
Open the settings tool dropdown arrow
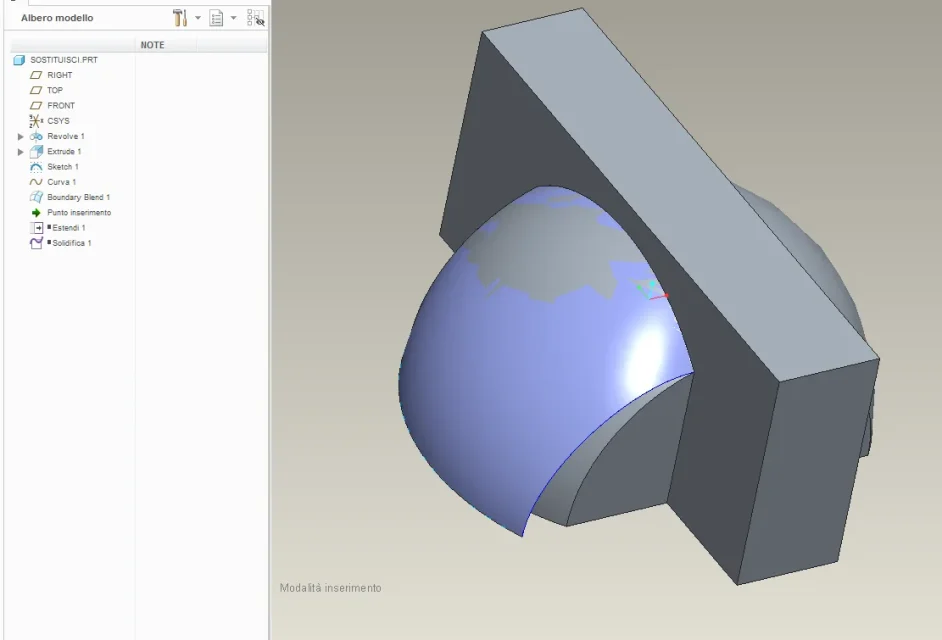(197, 18)
